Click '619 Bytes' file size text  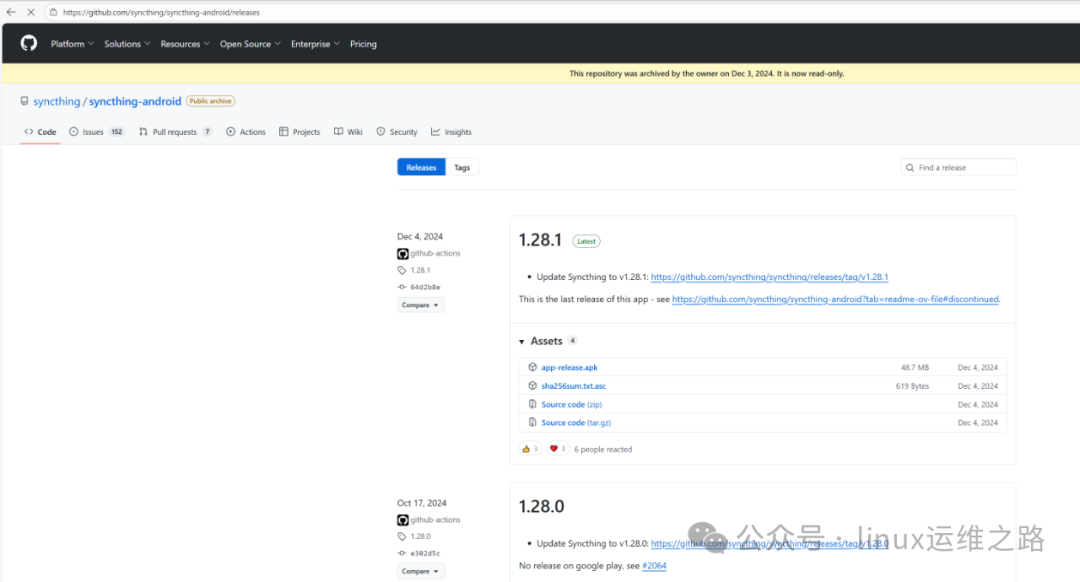pyautogui.click(x=912, y=386)
